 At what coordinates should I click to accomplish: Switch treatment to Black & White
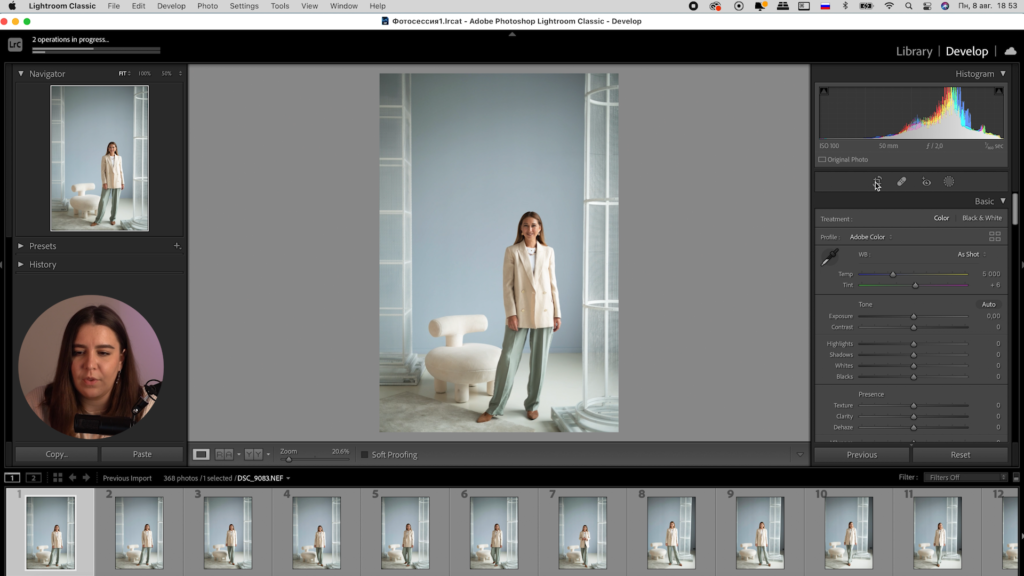[981, 218]
